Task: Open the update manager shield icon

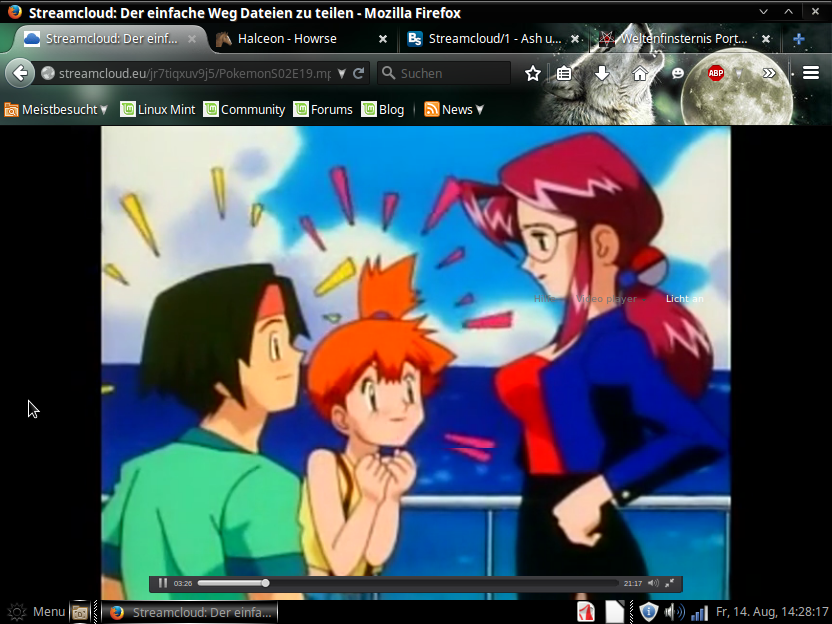Action: [x=648, y=612]
